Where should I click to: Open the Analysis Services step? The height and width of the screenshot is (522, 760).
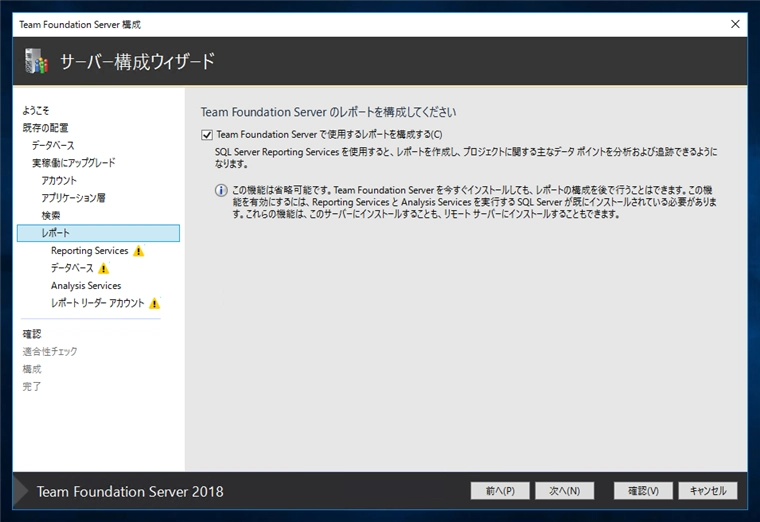[x=86, y=285]
